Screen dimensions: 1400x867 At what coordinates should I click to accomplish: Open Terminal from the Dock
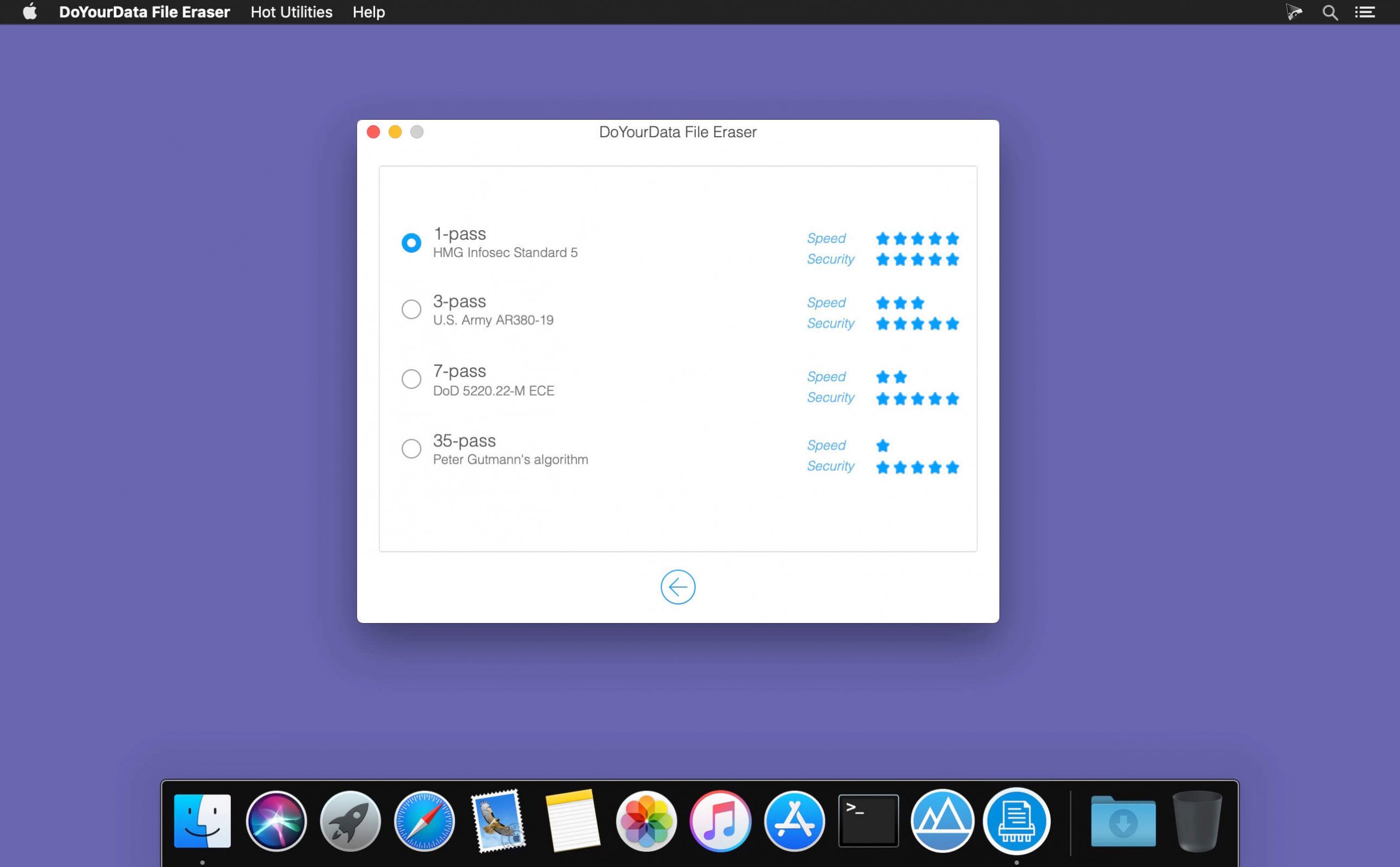(x=868, y=821)
